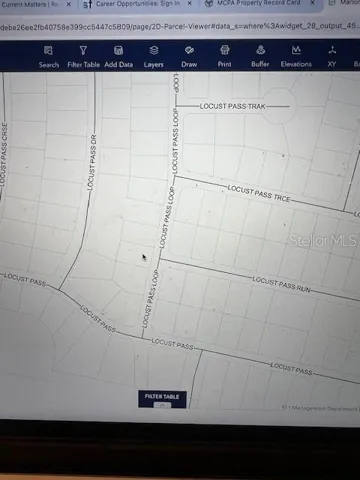Open the Search tool icon
The image size is (360, 480).
(49, 51)
